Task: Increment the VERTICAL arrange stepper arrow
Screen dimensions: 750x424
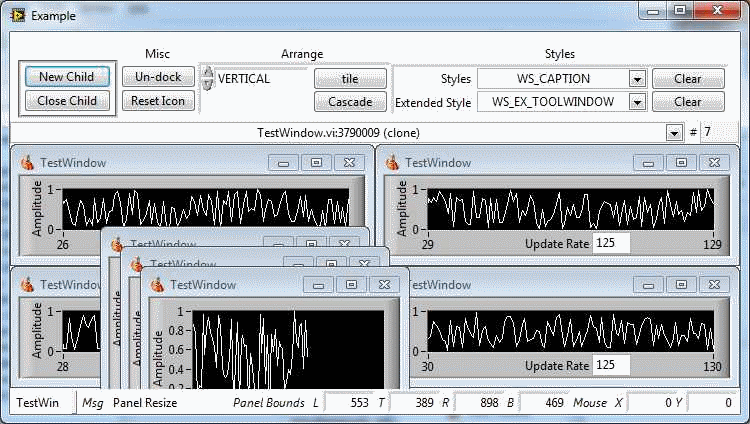Action: pyautogui.click(x=208, y=72)
